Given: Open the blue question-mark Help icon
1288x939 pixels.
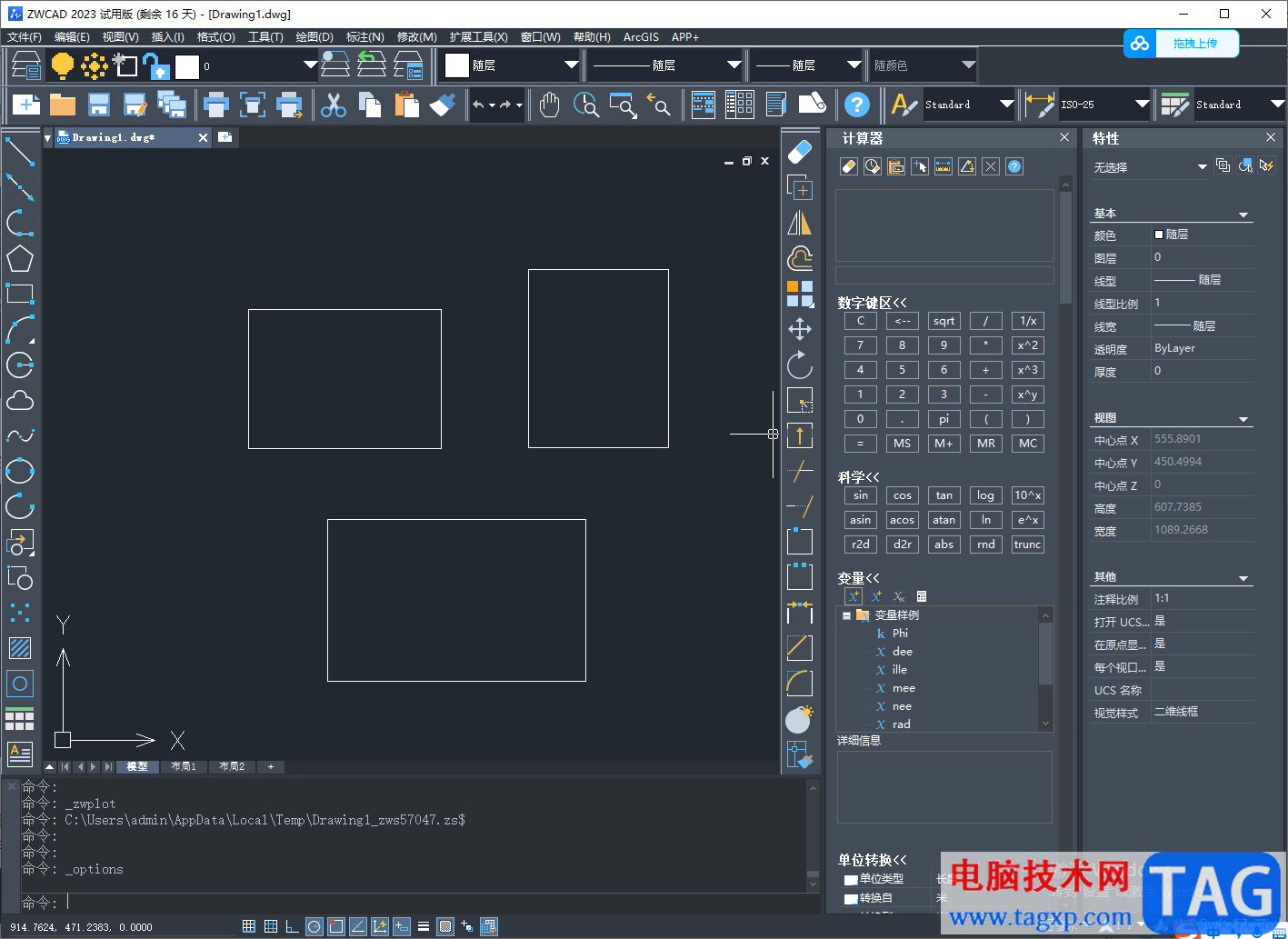Looking at the screenshot, I should [856, 105].
